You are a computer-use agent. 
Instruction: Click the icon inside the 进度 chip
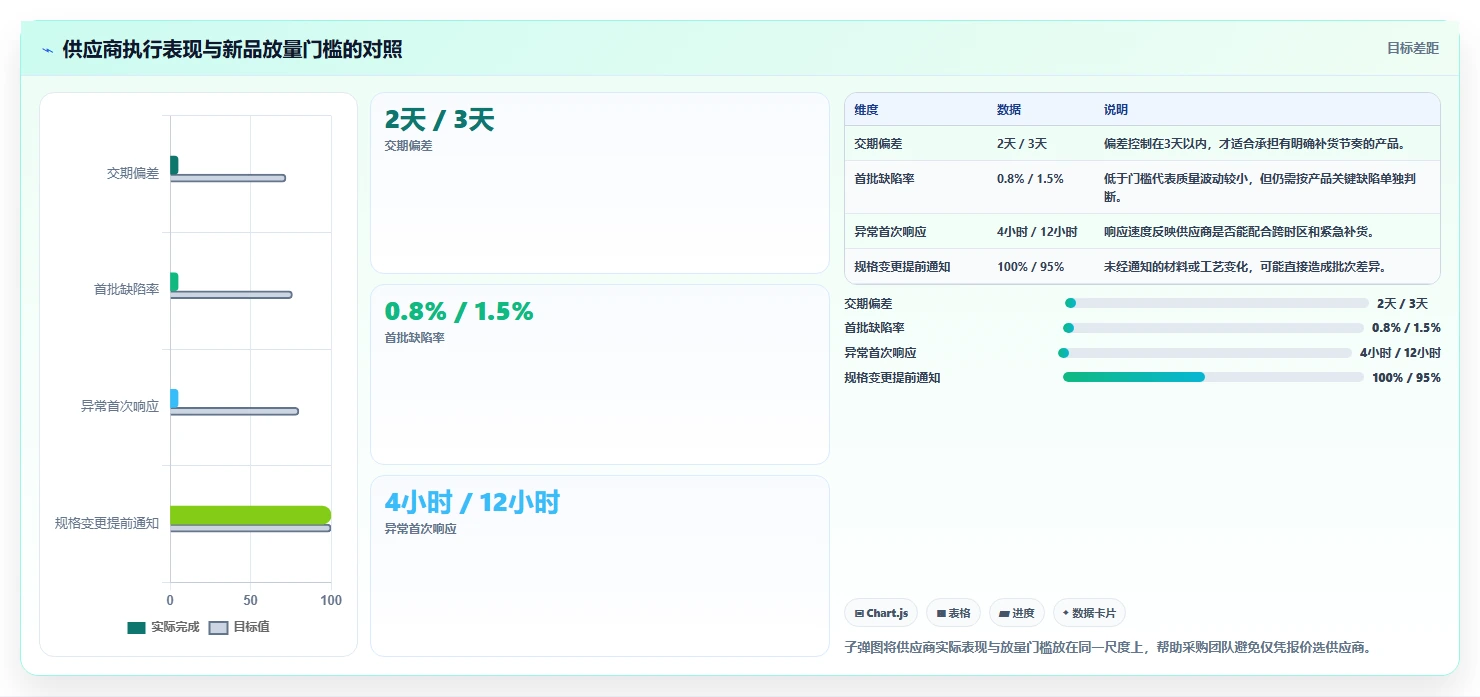(1004, 613)
